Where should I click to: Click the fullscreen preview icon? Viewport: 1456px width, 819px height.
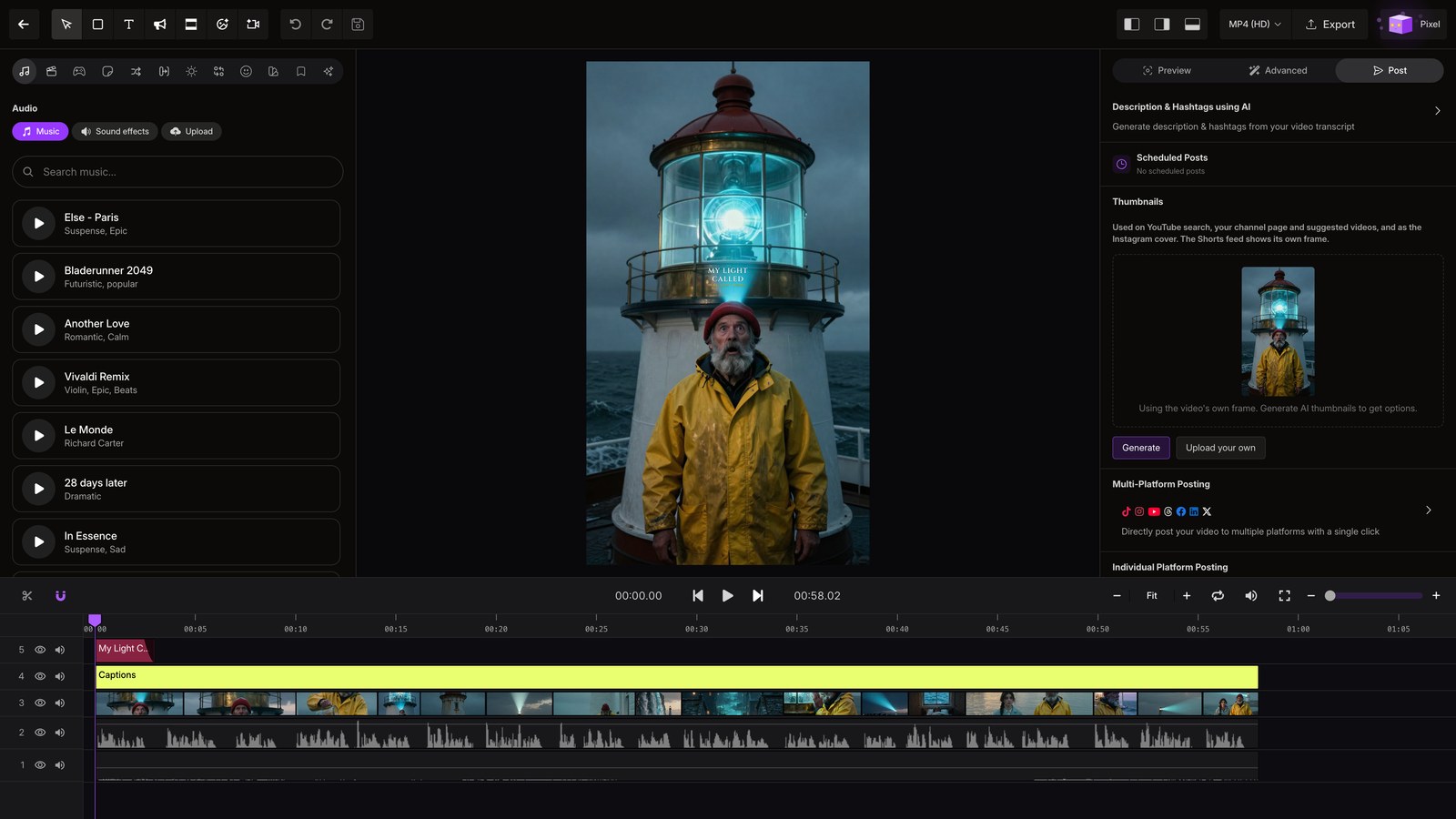(x=1284, y=596)
